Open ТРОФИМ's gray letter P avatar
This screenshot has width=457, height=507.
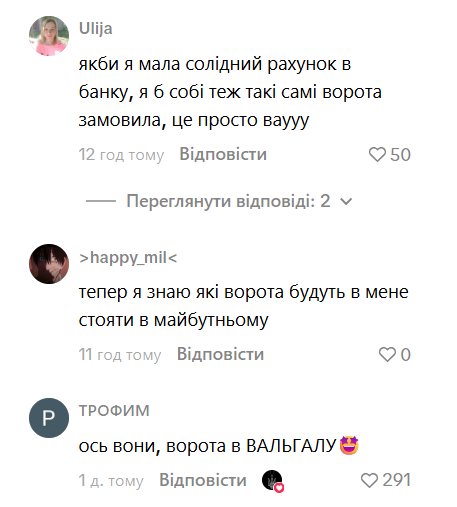pyautogui.click(x=49, y=418)
